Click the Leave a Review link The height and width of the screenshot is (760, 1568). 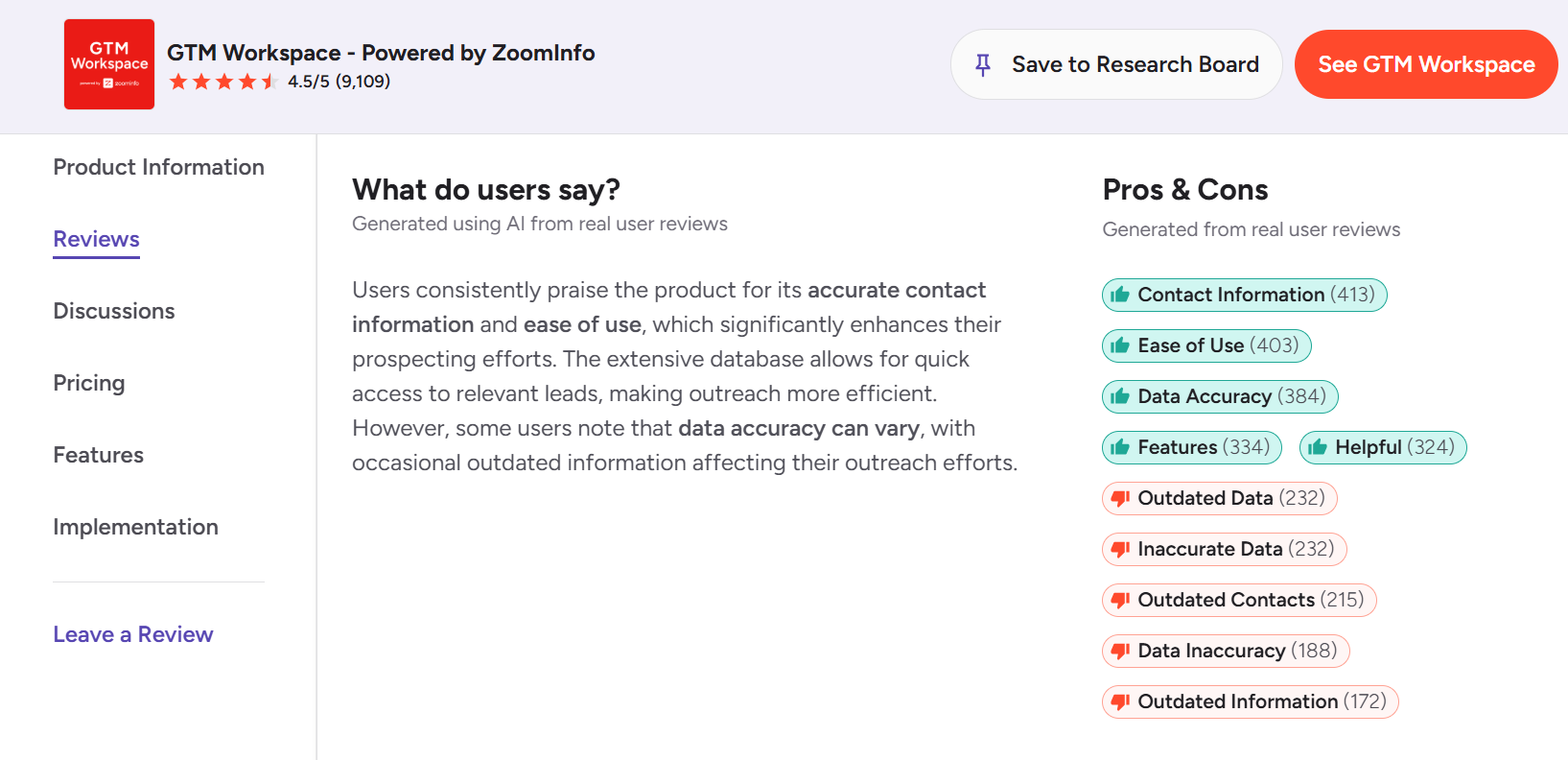(x=133, y=634)
